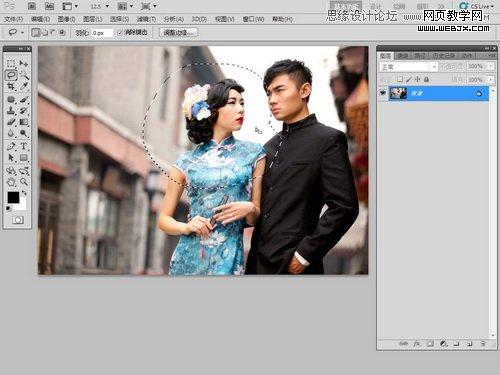Open the 视图(V) menu
Screen dimensions: 500x375
225,19
